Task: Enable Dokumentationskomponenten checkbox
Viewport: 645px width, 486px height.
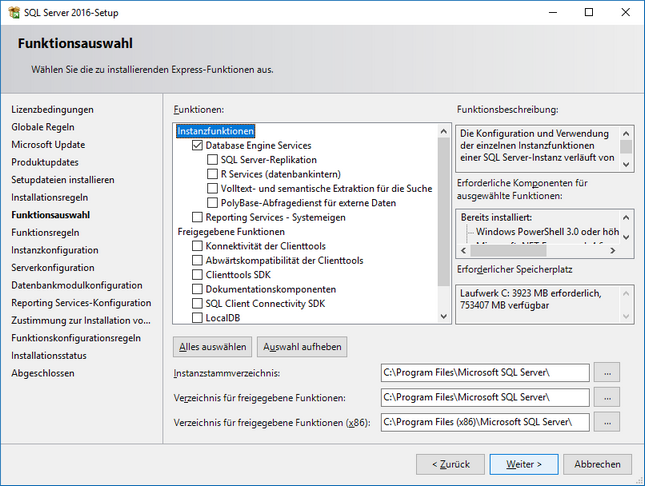Action: pos(197,289)
